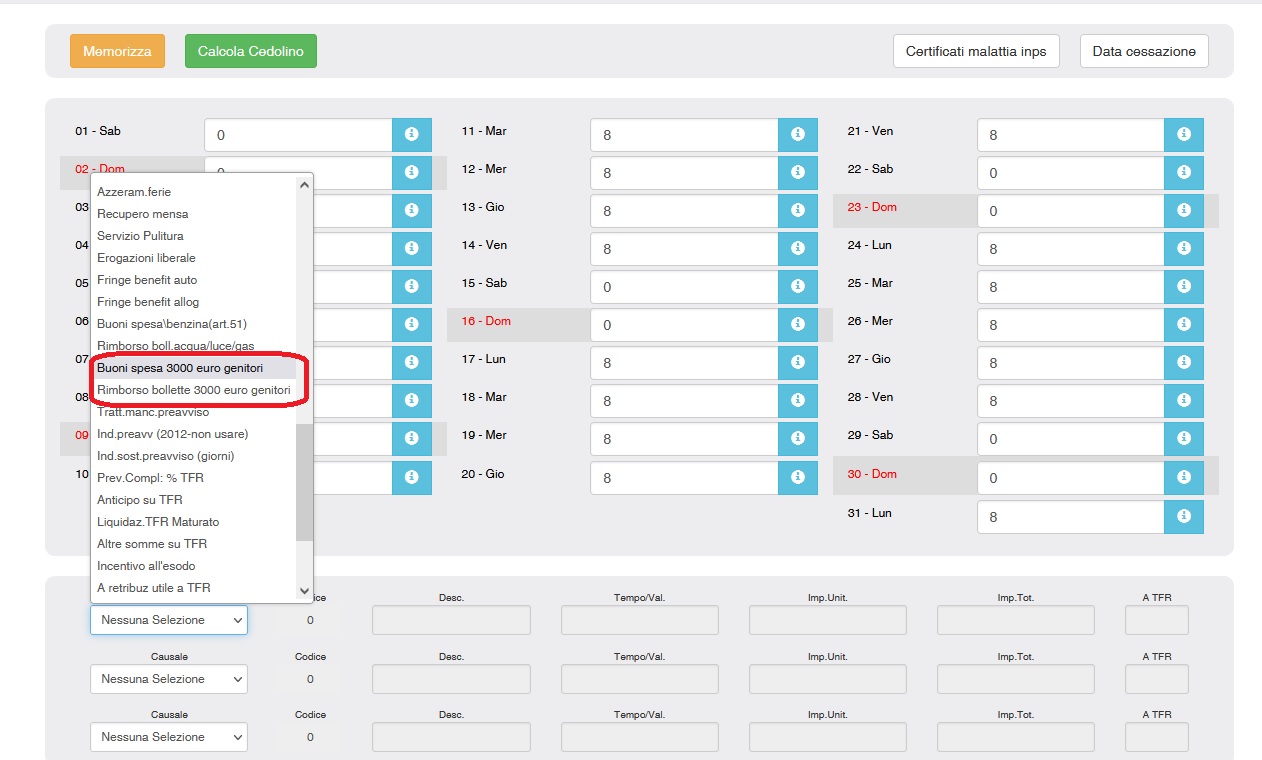Choose Rimborso bollette 3000 euro genitori

(194, 390)
